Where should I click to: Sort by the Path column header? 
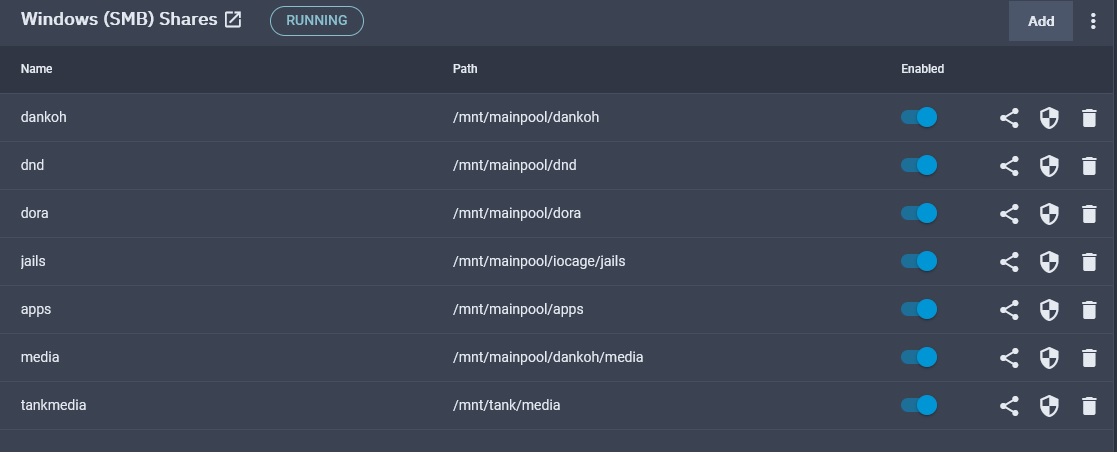point(465,69)
